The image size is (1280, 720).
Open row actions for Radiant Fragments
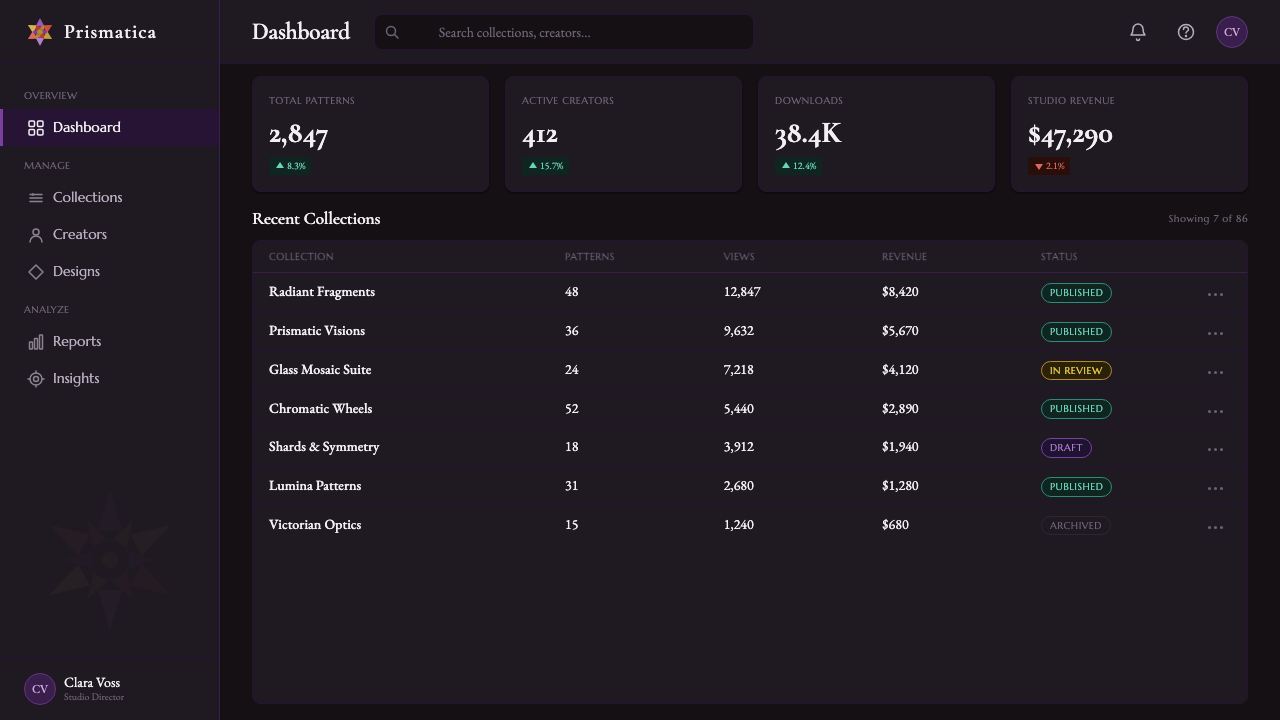(x=1215, y=294)
